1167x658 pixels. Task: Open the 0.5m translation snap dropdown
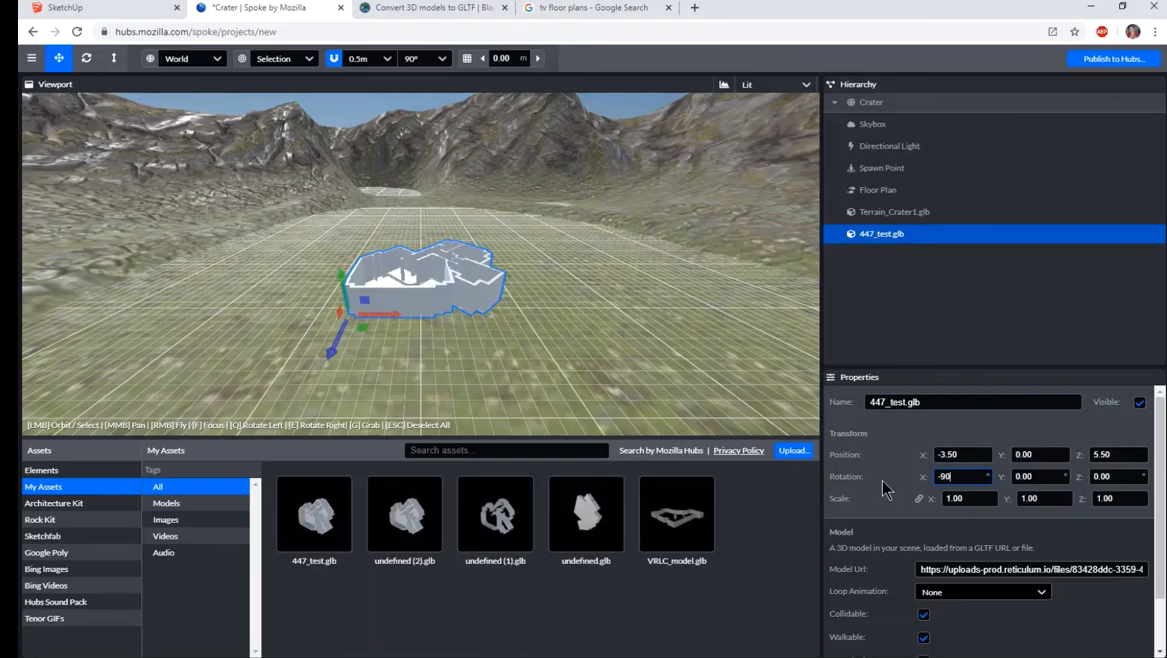(370, 59)
